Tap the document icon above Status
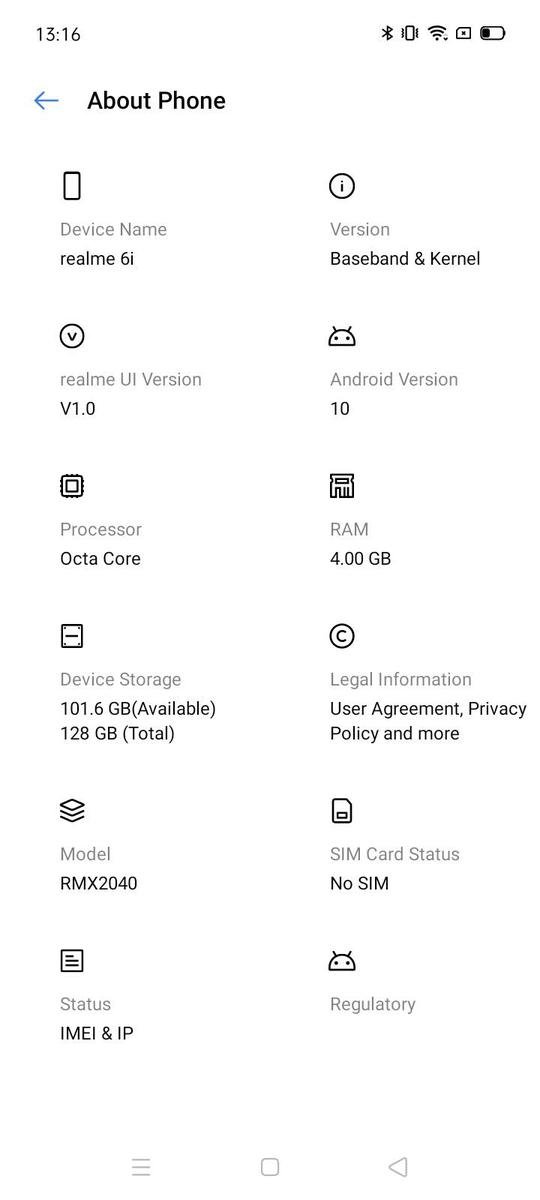 coord(72,961)
